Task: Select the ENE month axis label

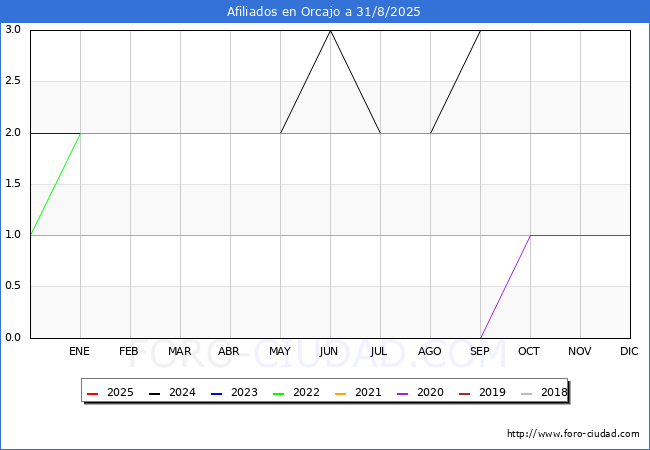Action: coord(80,352)
